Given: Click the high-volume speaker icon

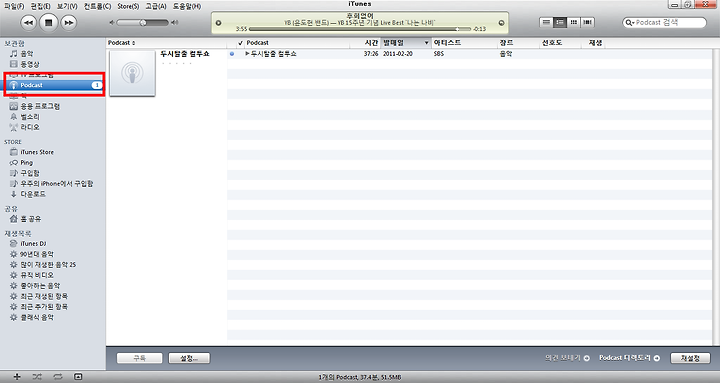Looking at the screenshot, I should (x=174, y=23).
